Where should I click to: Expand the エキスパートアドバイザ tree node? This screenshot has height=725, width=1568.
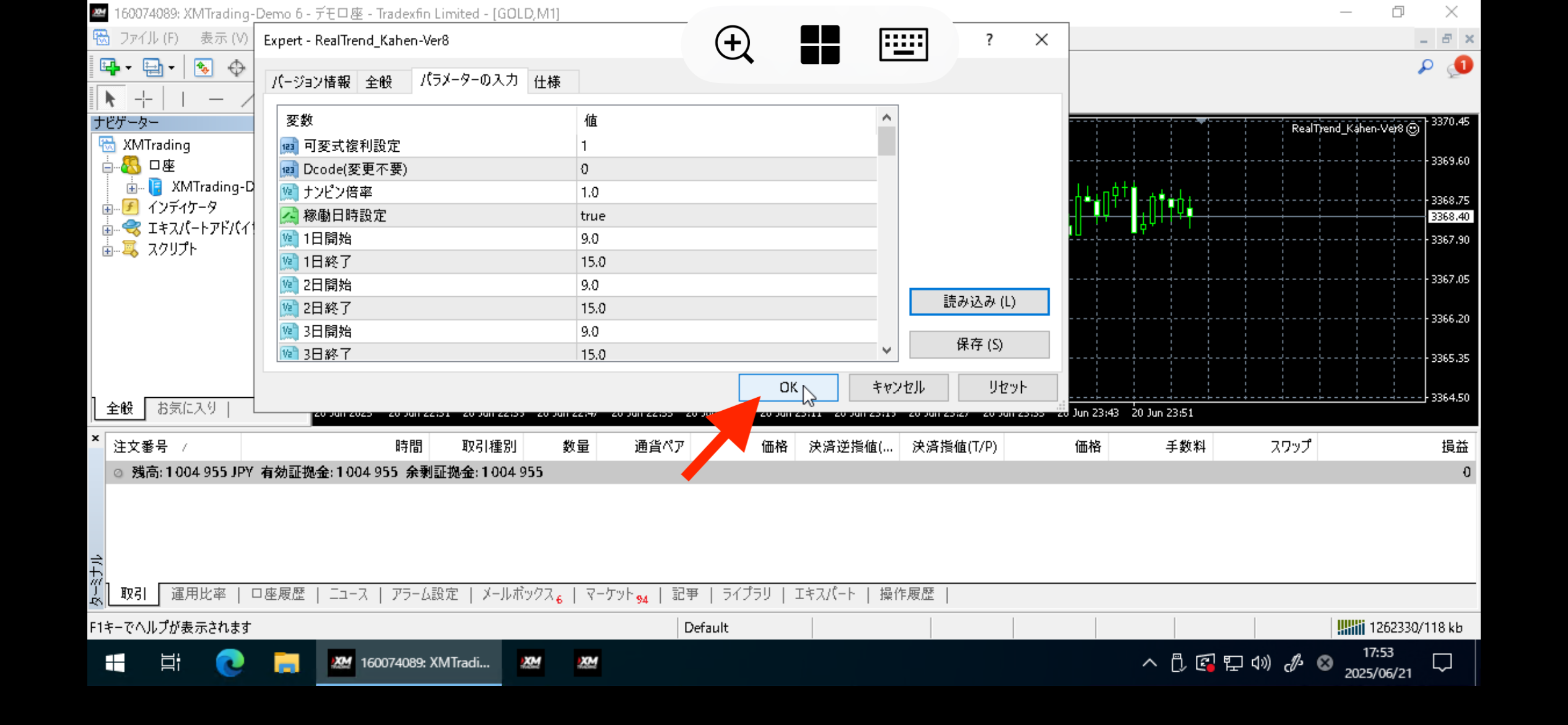pyautogui.click(x=108, y=230)
